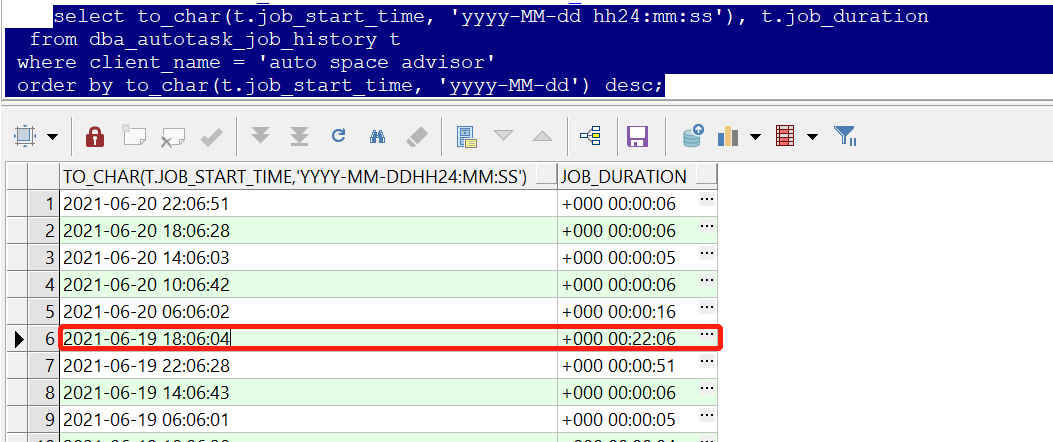1053x442 pixels.
Task: Click the JOB_DURATION column header
Action: (x=637, y=177)
